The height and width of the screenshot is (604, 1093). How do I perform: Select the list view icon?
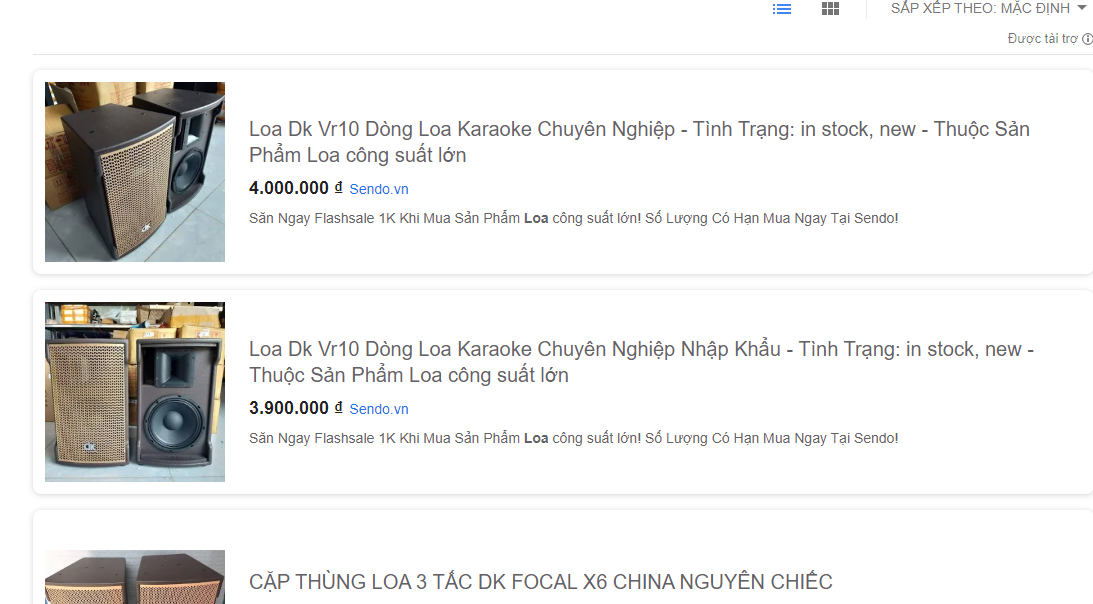[x=781, y=9]
